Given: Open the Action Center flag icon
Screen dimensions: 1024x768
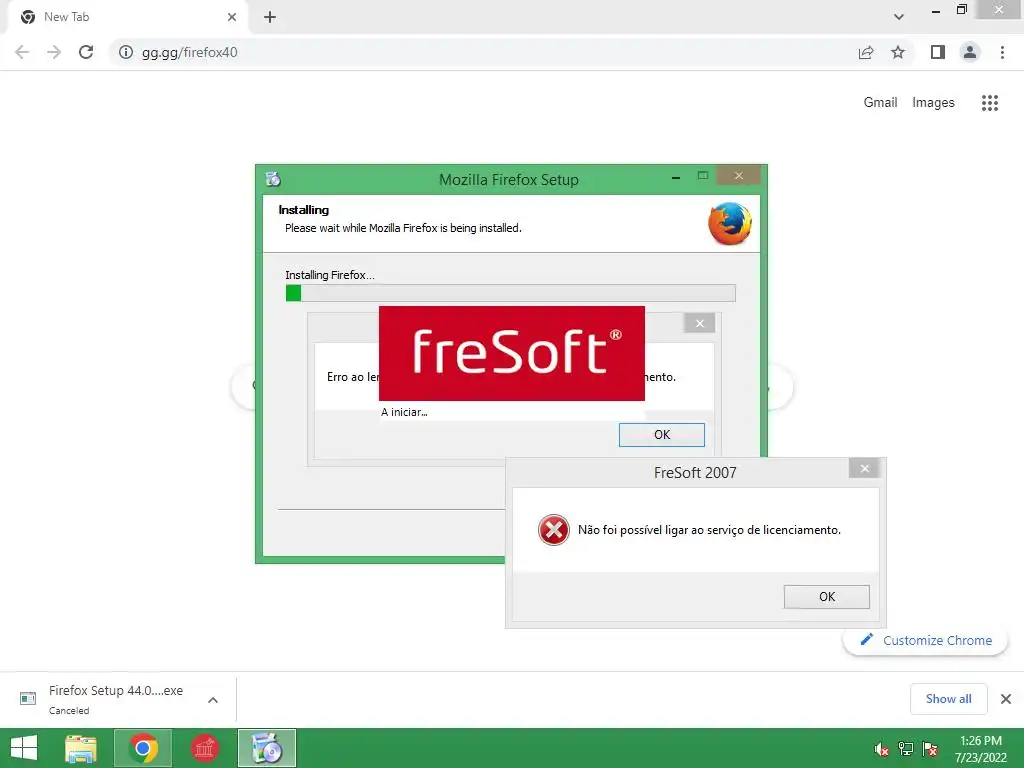Looking at the screenshot, I should (x=930, y=749).
